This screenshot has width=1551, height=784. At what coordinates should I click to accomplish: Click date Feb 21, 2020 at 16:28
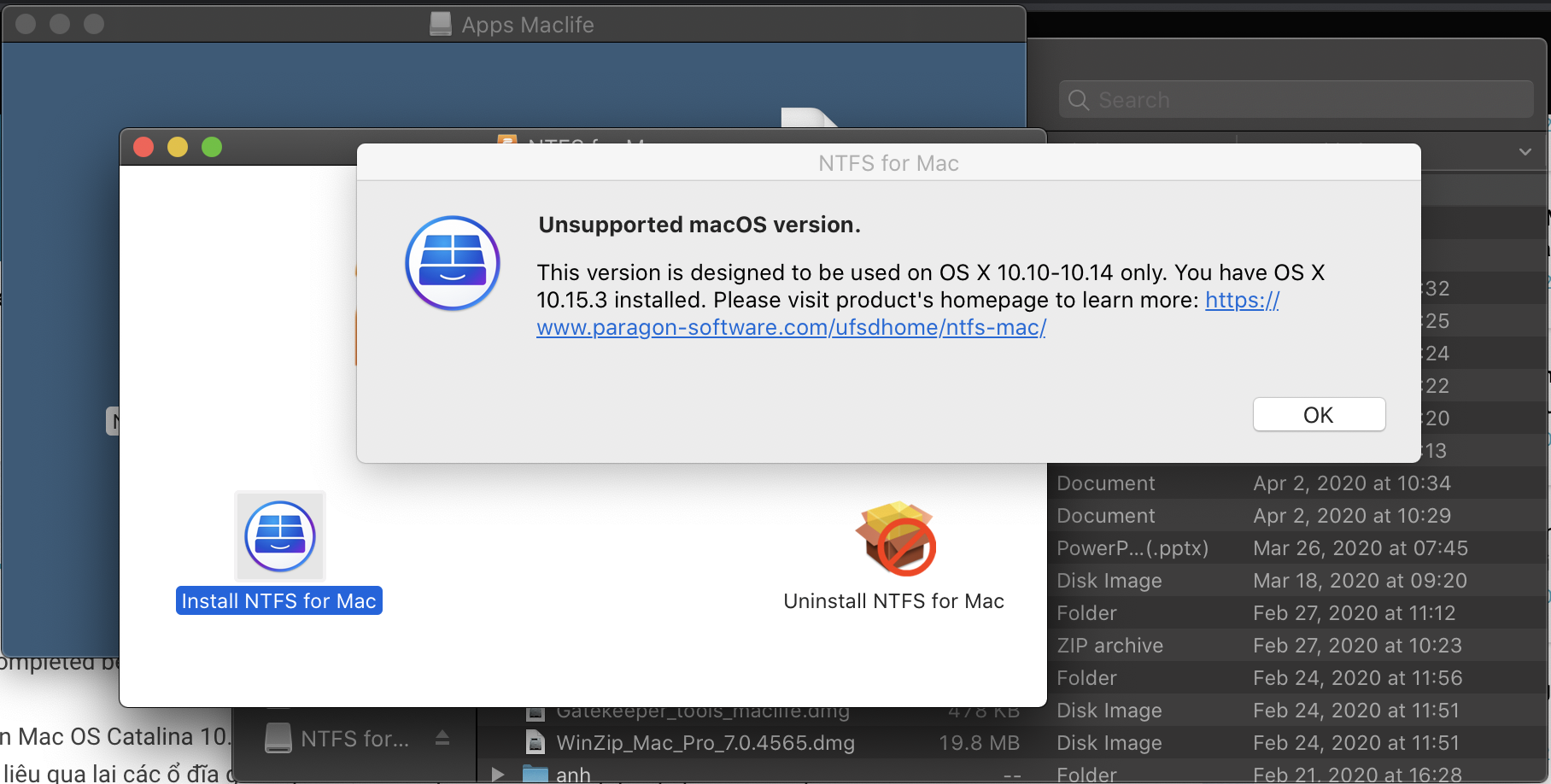coord(1358,775)
